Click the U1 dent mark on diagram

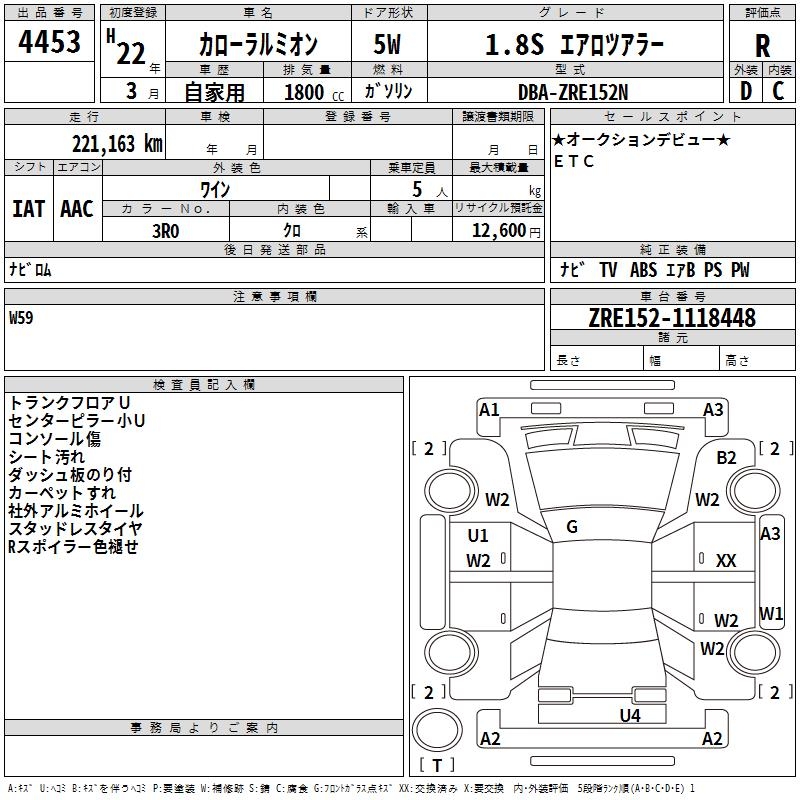coord(478,536)
